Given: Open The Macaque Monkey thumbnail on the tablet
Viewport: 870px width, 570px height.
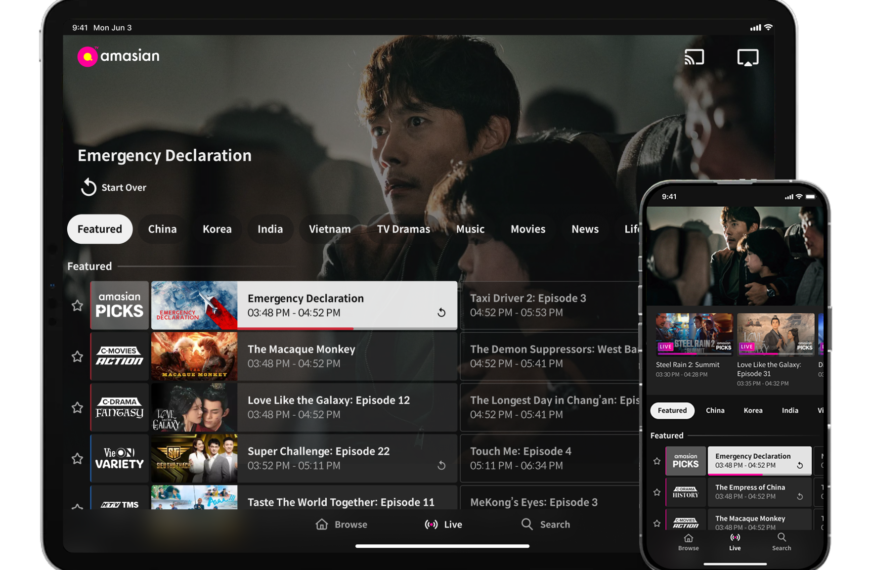Looking at the screenshot, I should coord(194,356).
